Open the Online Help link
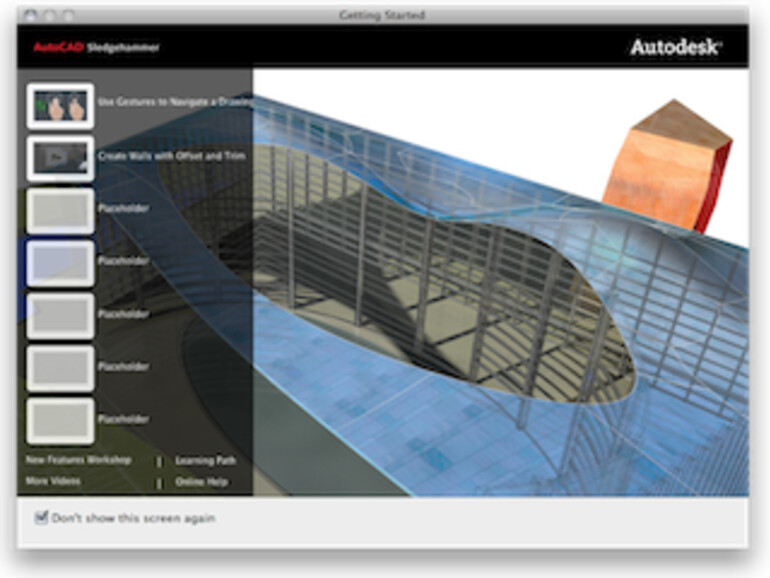This screenshot has height=578, width=770. pyautogui.click(x=201, y=482)
